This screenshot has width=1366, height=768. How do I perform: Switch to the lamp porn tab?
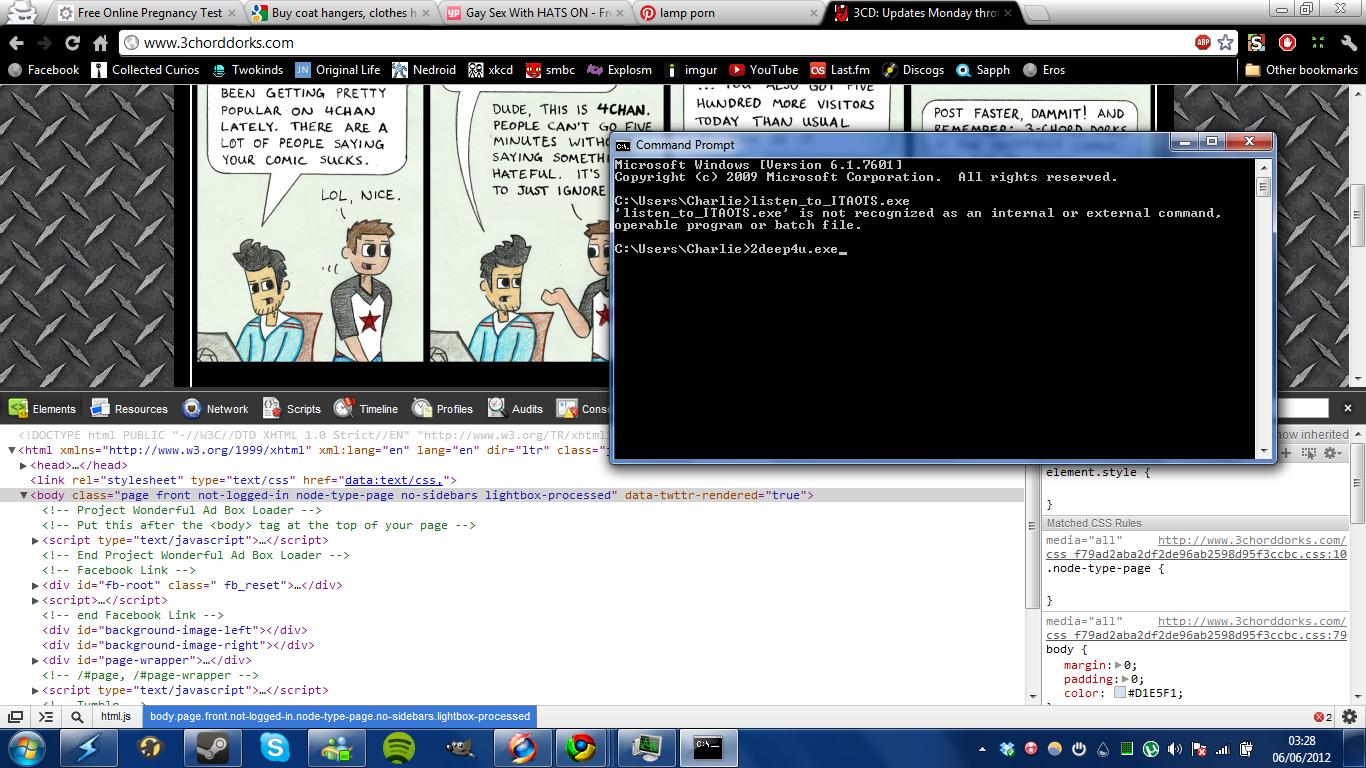[731, 14]
